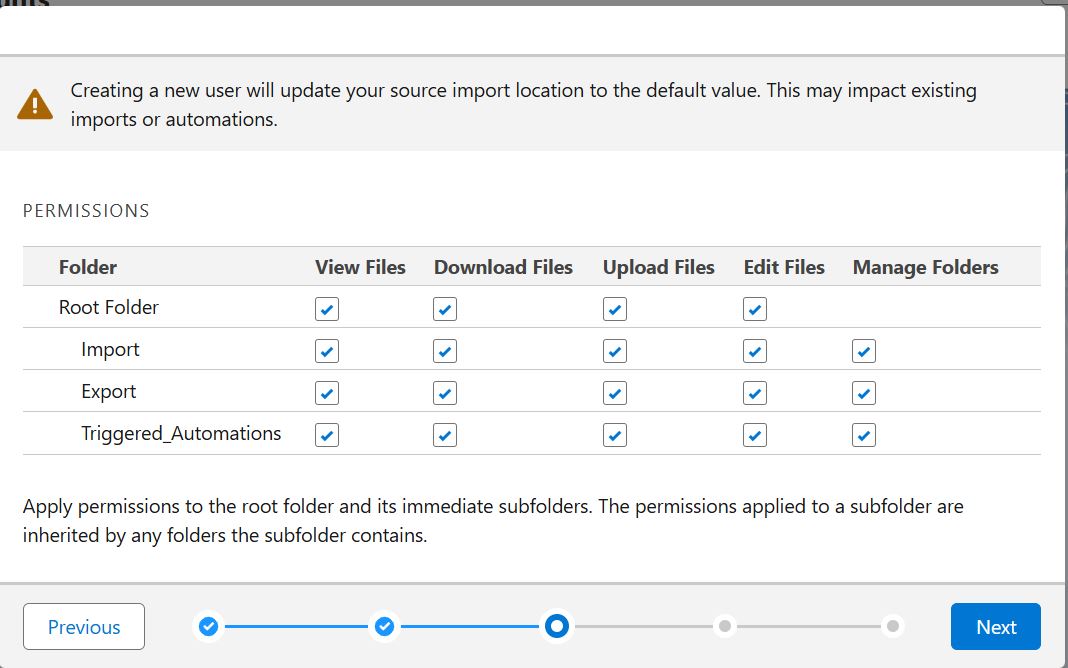Click the Next button
This screenshot has width=1068, height=668.
(995, 626)
